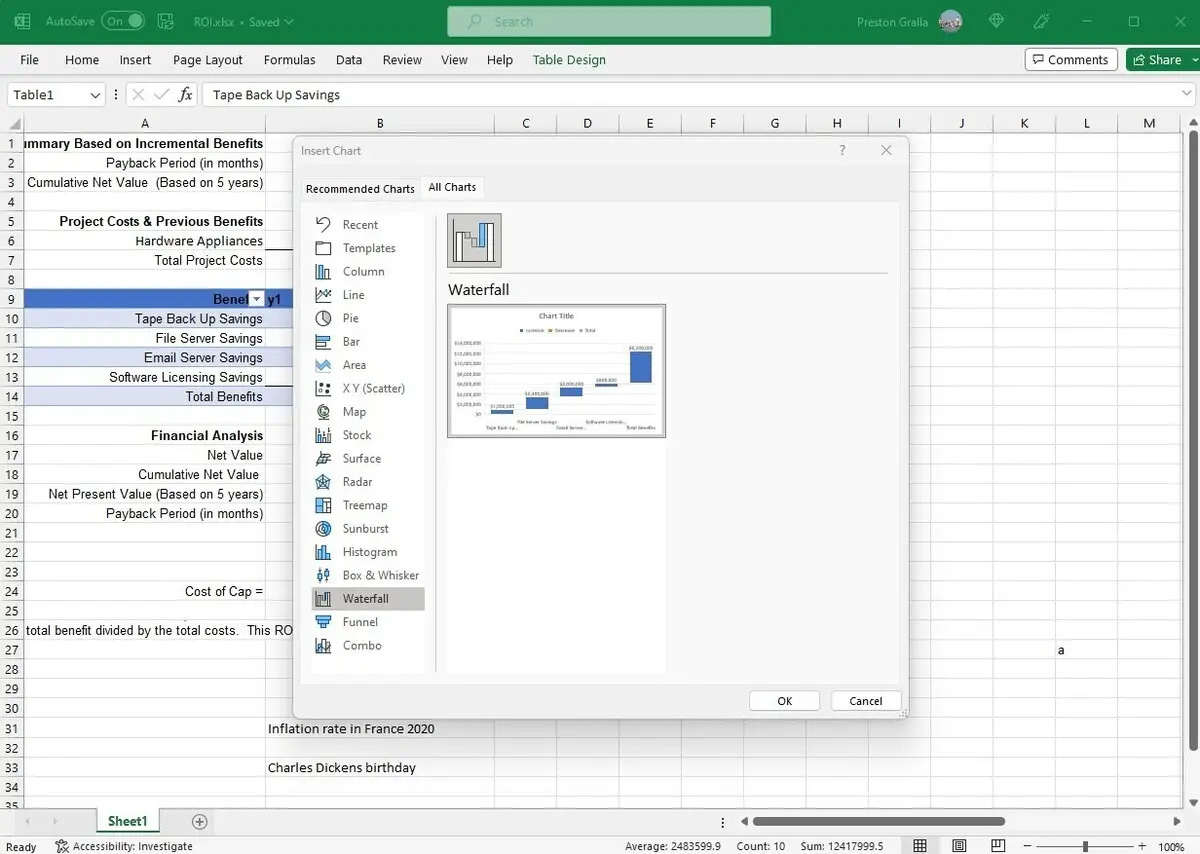1200x854 pixels.
Task: Pick the Funnel chart type icon
Action: 323,622
